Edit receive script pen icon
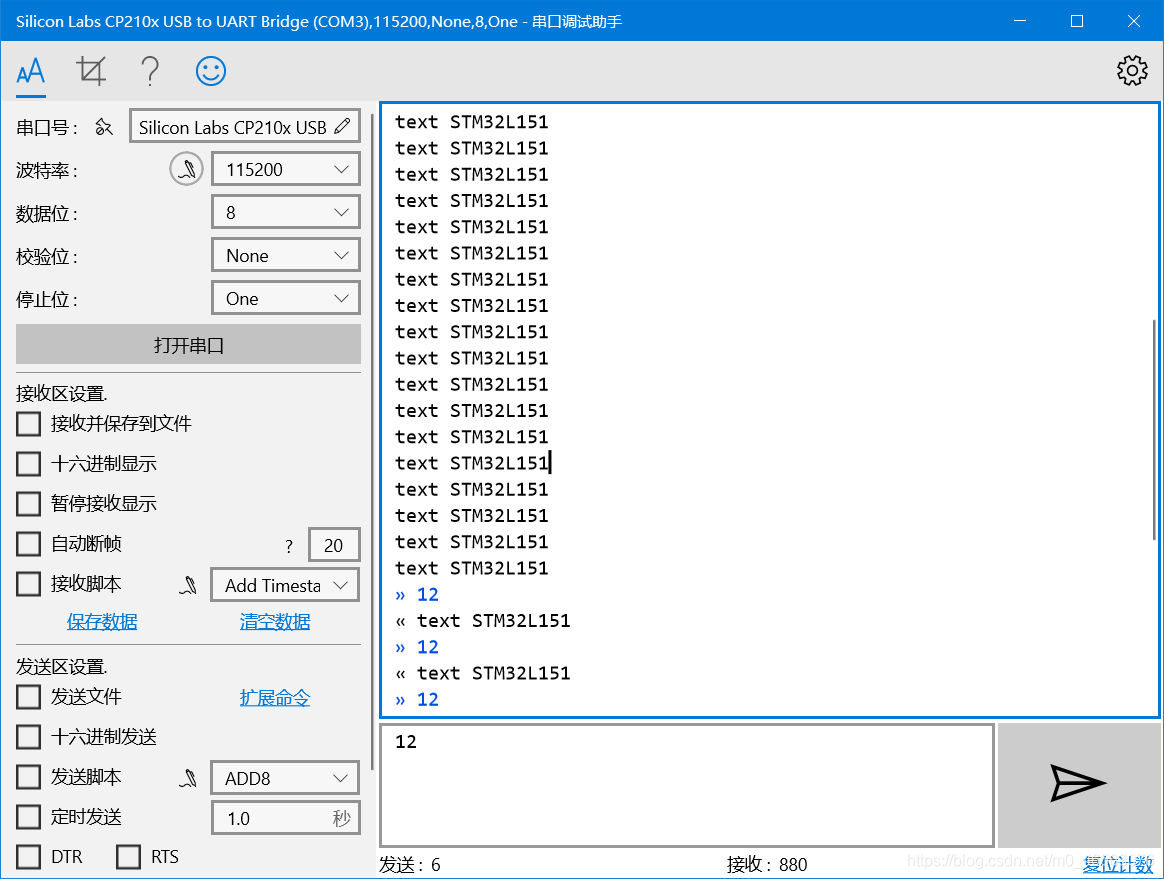Viewport: 1164px width, 879px height. click(189, 586)
